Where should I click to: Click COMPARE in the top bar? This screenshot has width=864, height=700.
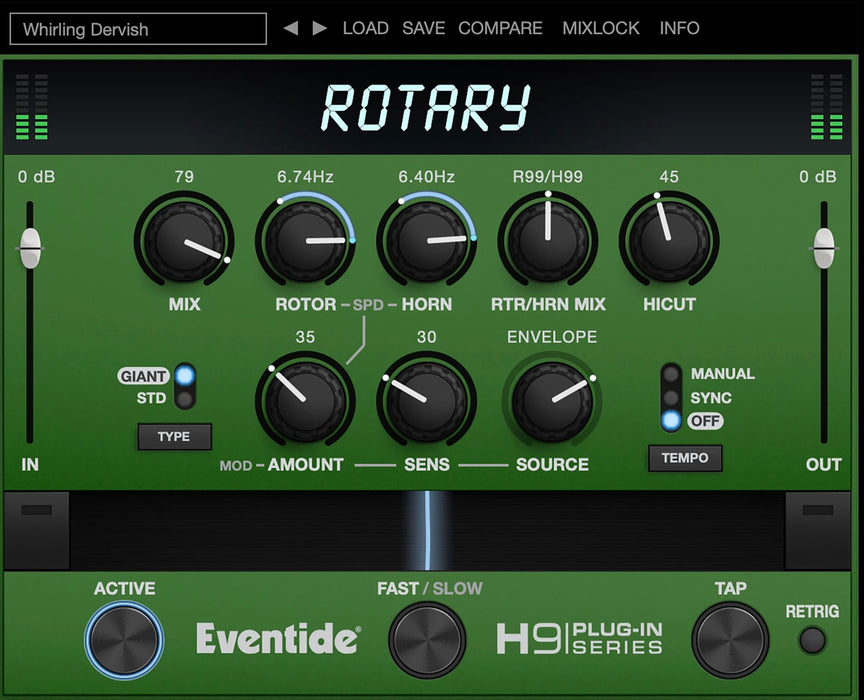500,28
